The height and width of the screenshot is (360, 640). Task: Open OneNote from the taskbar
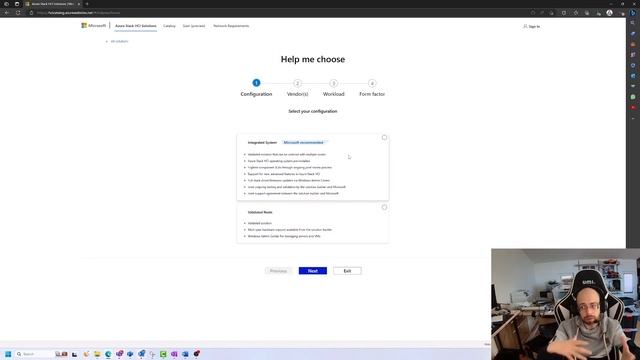click(174, 354)
